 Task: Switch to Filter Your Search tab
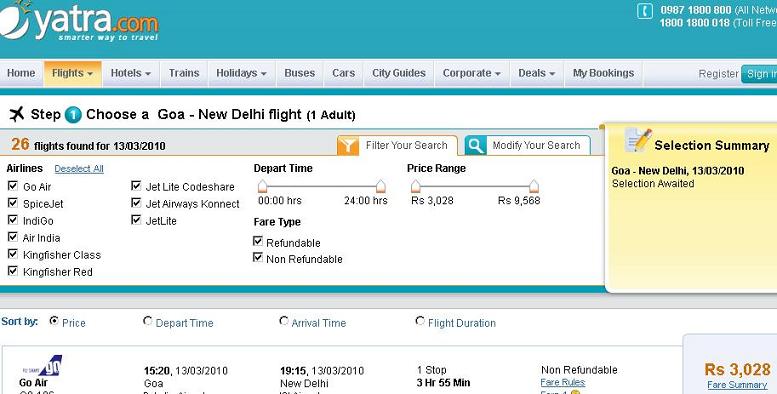click(397, 146)
